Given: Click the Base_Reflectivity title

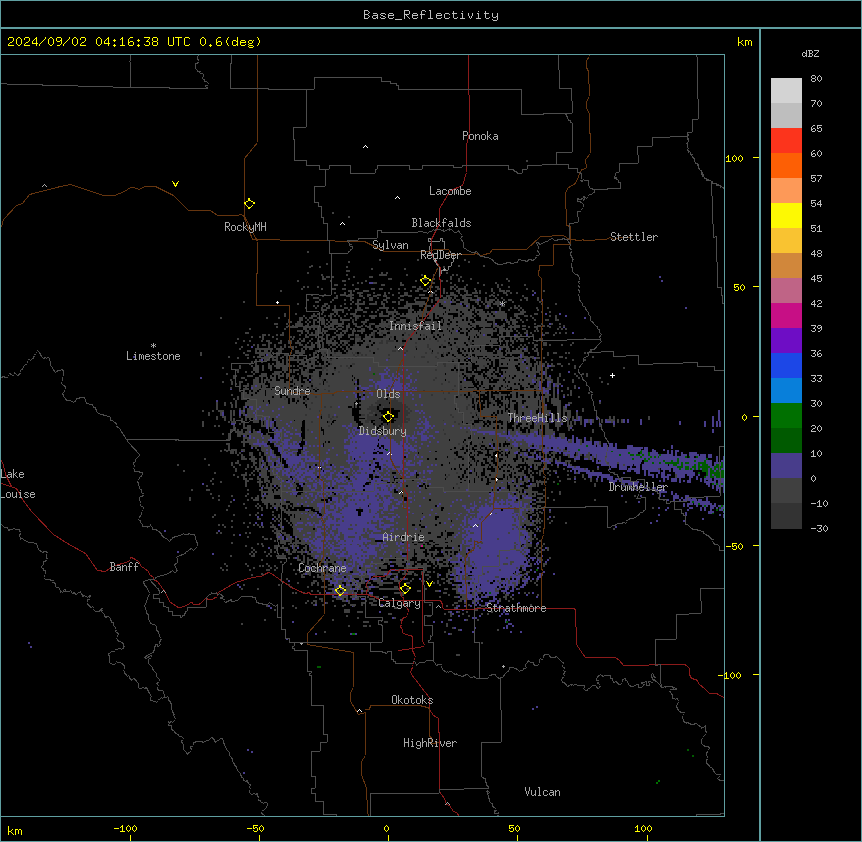Looking at the screenshot, I should point(431,15).
